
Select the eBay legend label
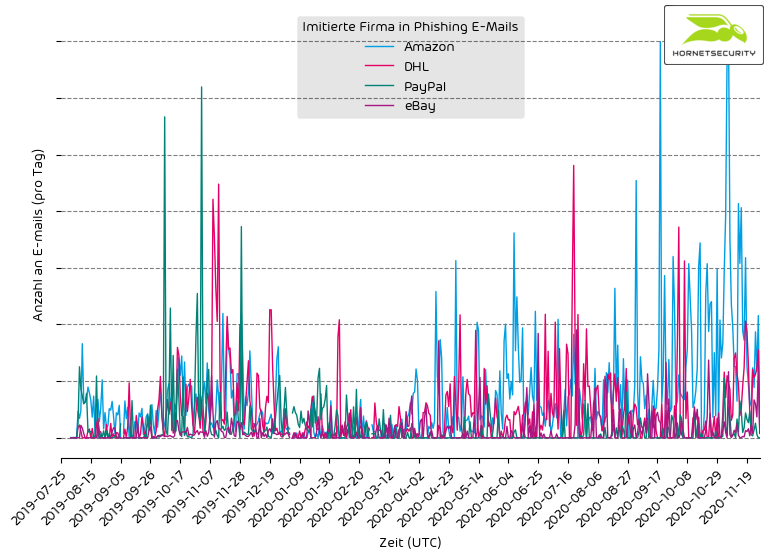tap(420, 106)
